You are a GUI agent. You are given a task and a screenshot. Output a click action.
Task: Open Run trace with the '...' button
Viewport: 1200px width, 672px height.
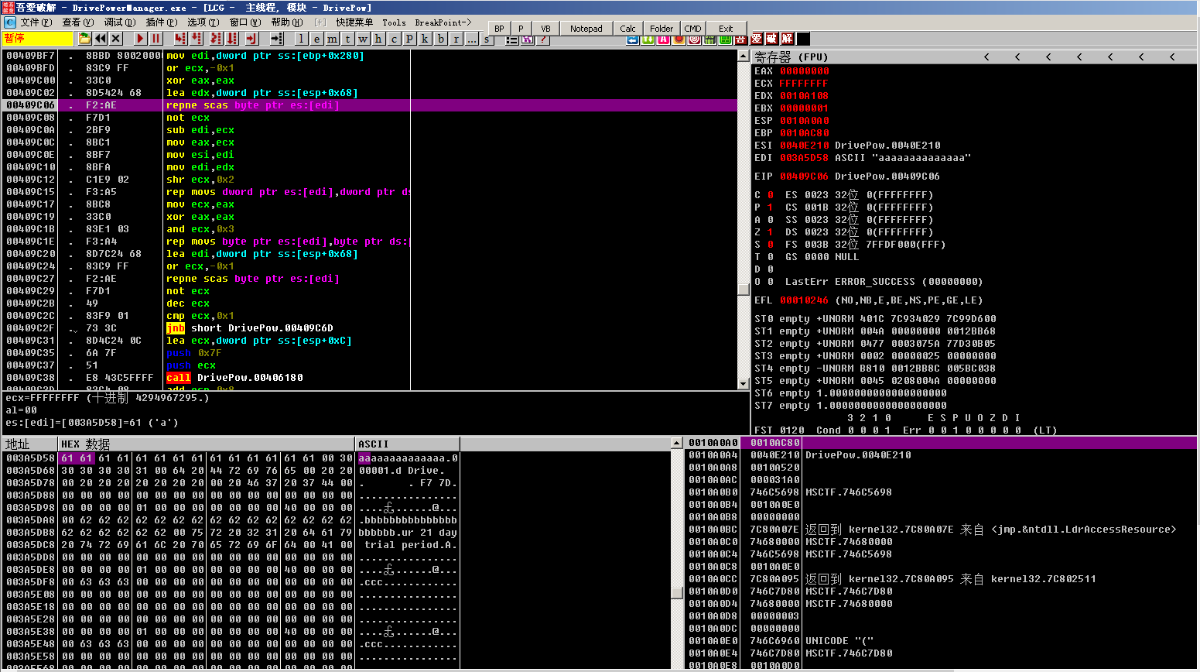(471, 41)
